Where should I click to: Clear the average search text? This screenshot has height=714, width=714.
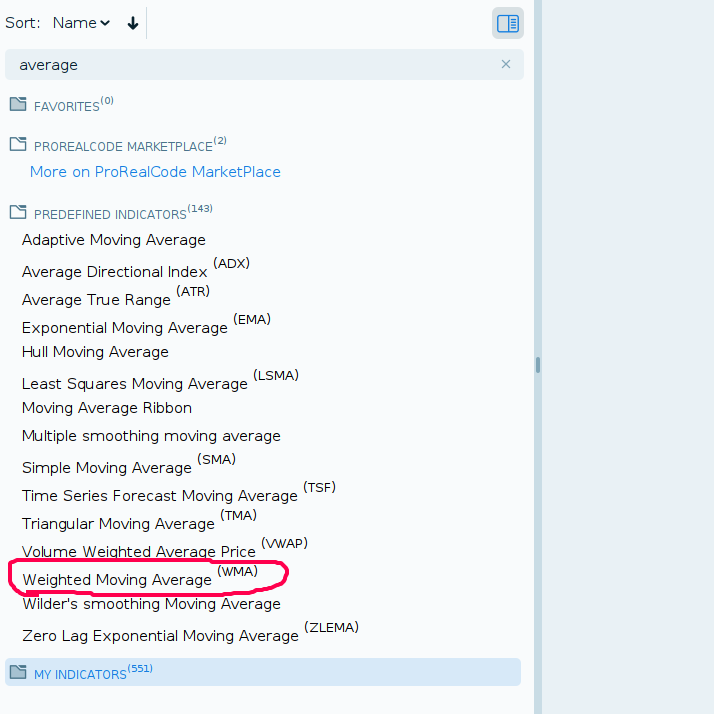pyautogui.click(x=505, y=64)
